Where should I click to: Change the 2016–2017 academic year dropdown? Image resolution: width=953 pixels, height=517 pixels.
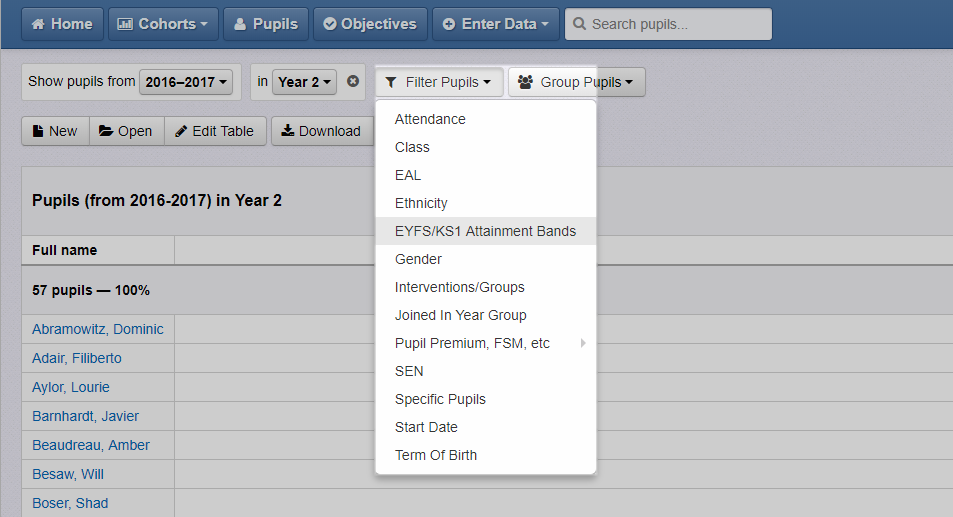186,82
